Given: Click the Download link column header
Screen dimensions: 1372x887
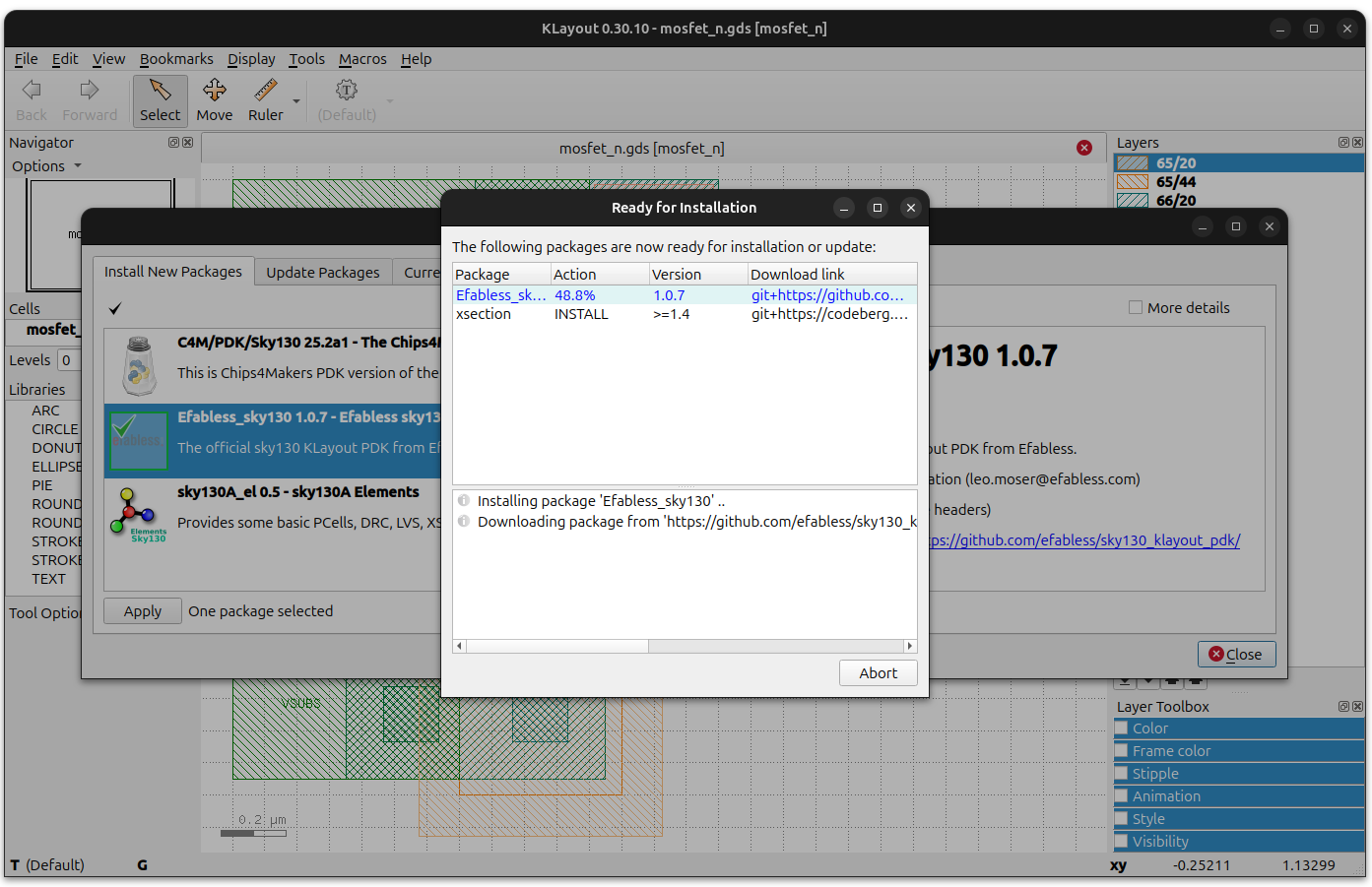Looking at the screenshot, I should [832, 275].
